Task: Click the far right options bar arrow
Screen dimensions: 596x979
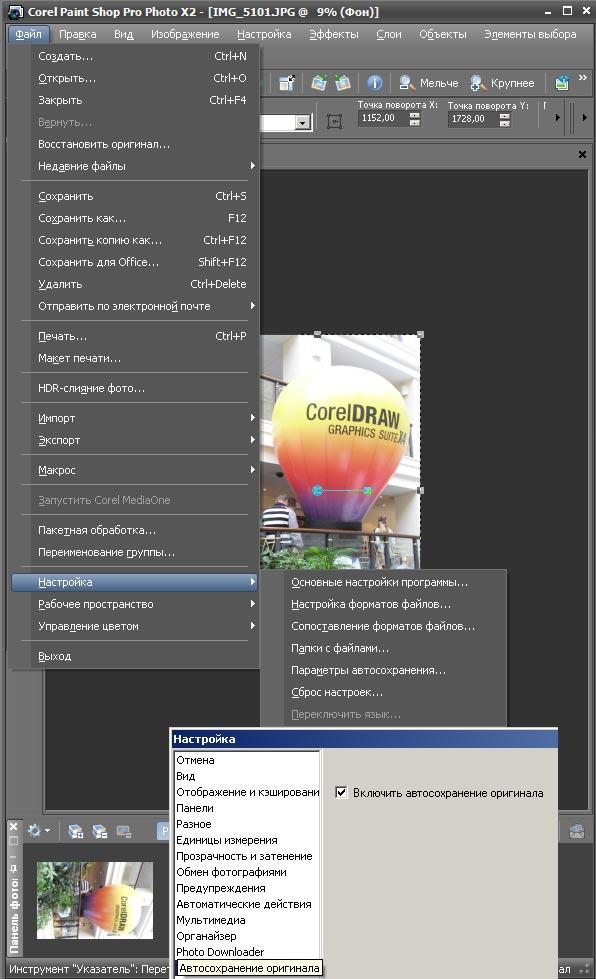Action: pos(585,117)
